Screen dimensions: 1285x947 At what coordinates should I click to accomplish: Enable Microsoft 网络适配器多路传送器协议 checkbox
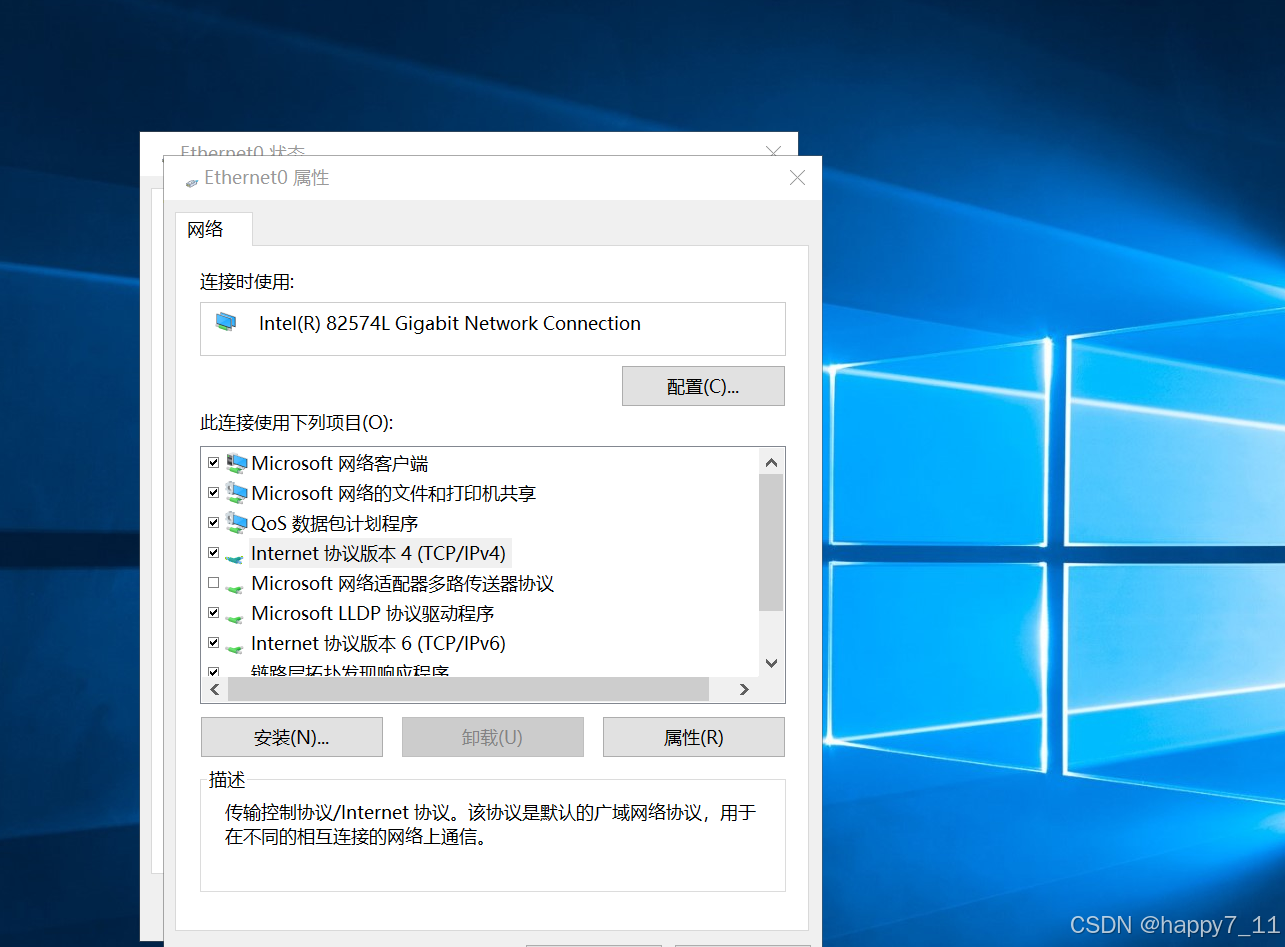coord(213,583)
